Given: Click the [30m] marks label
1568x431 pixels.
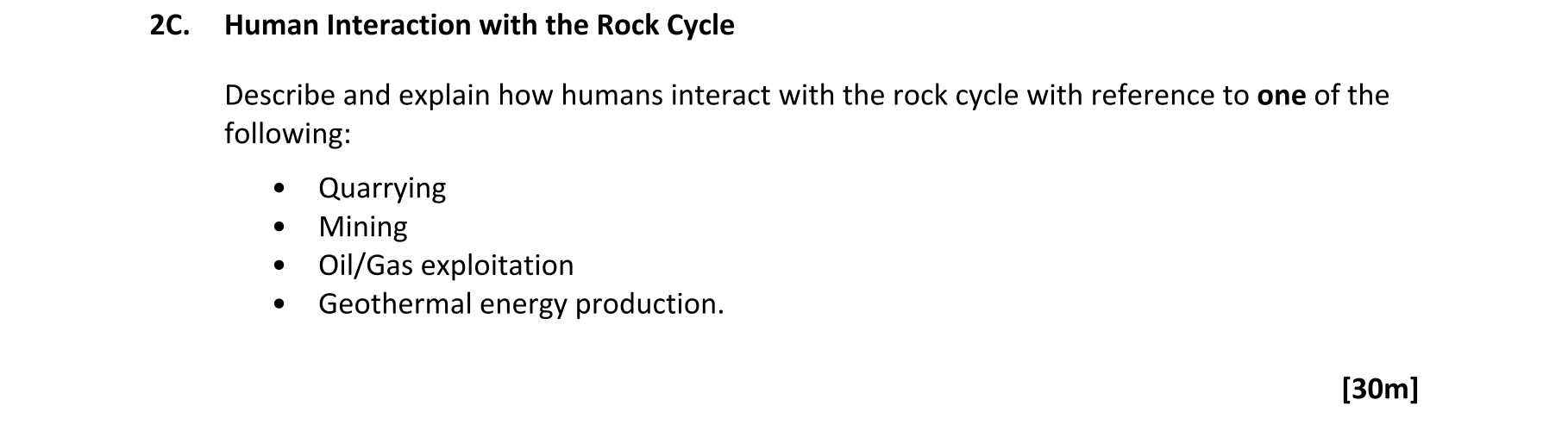Looking at the screenshot, I should (x=1379, y=390).
